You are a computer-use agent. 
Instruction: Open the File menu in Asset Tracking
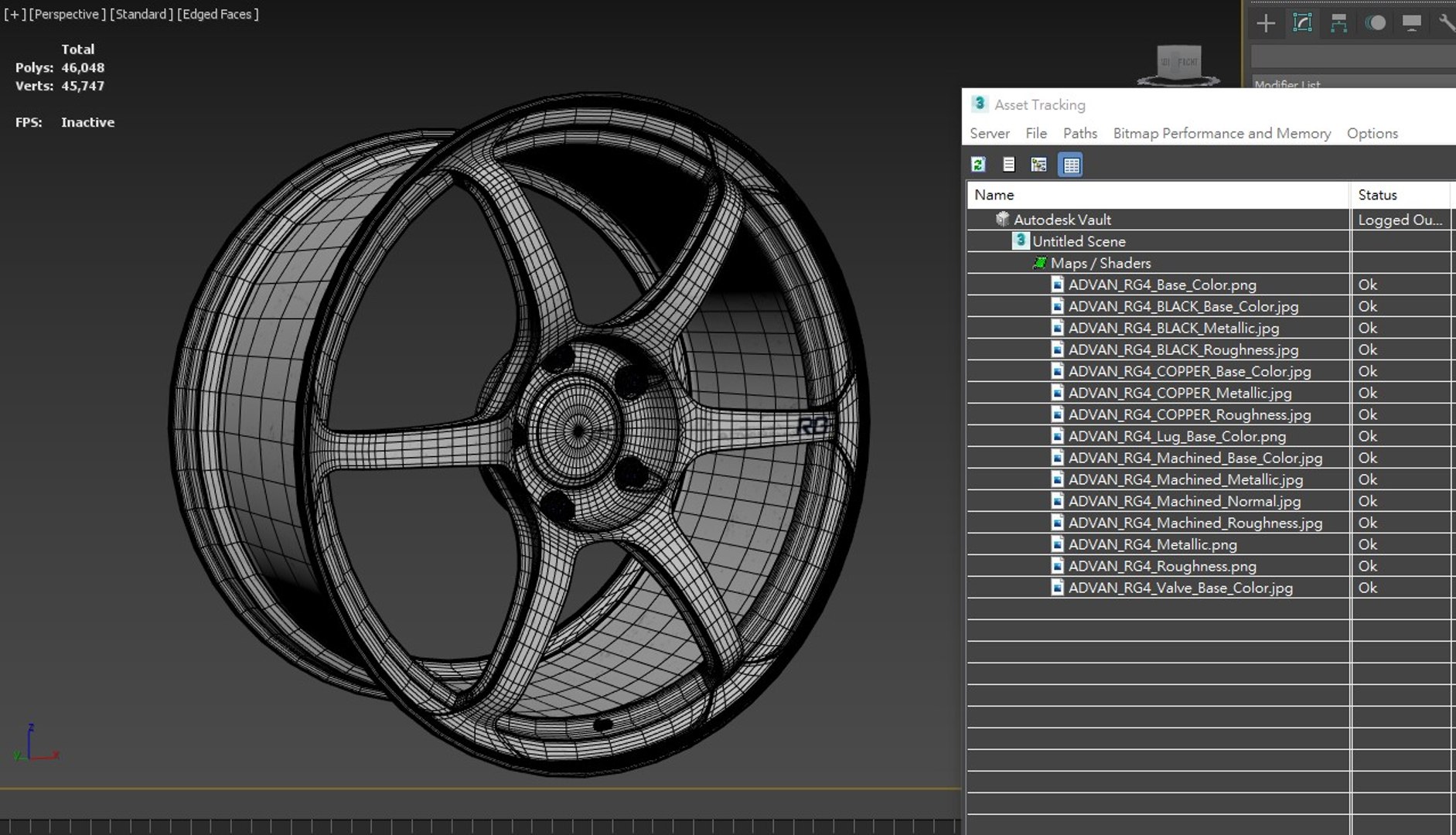point(1036,133)
